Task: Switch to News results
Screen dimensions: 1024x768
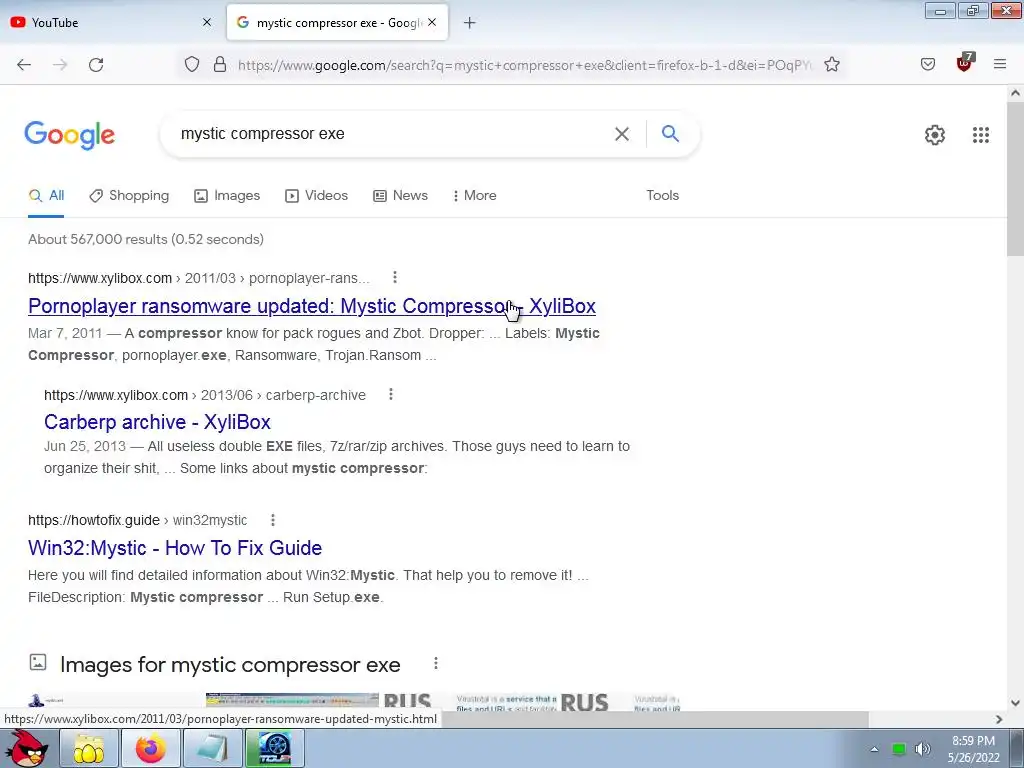Action: (x=400, y=196)
